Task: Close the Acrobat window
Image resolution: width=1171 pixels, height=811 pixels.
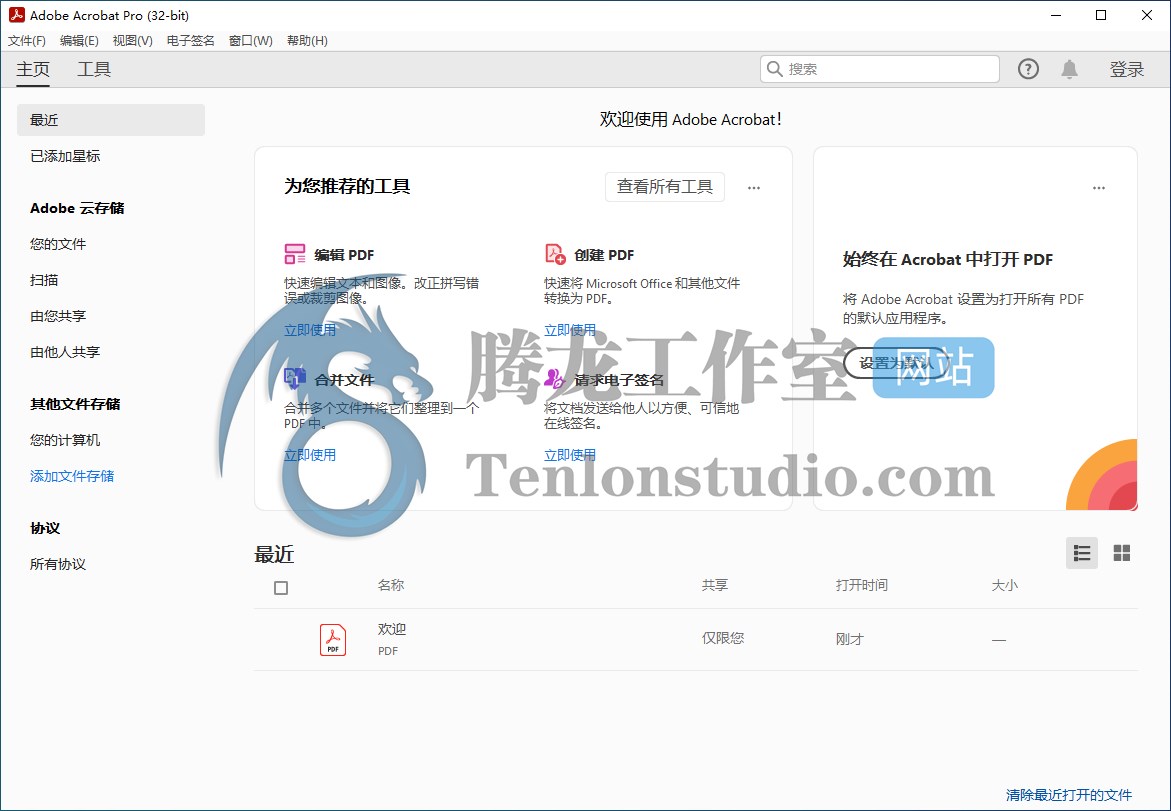Action: (x=1147, y=15)
